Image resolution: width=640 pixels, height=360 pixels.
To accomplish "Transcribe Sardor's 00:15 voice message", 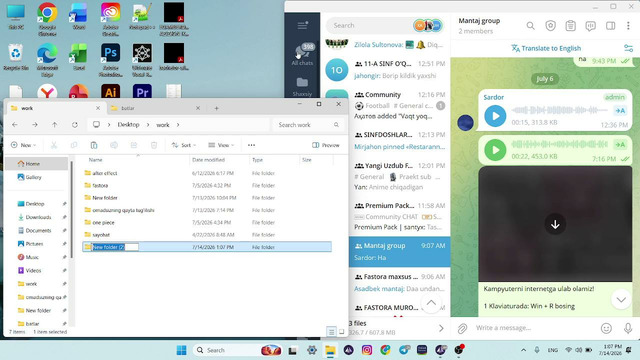I will tap(620, 111).
